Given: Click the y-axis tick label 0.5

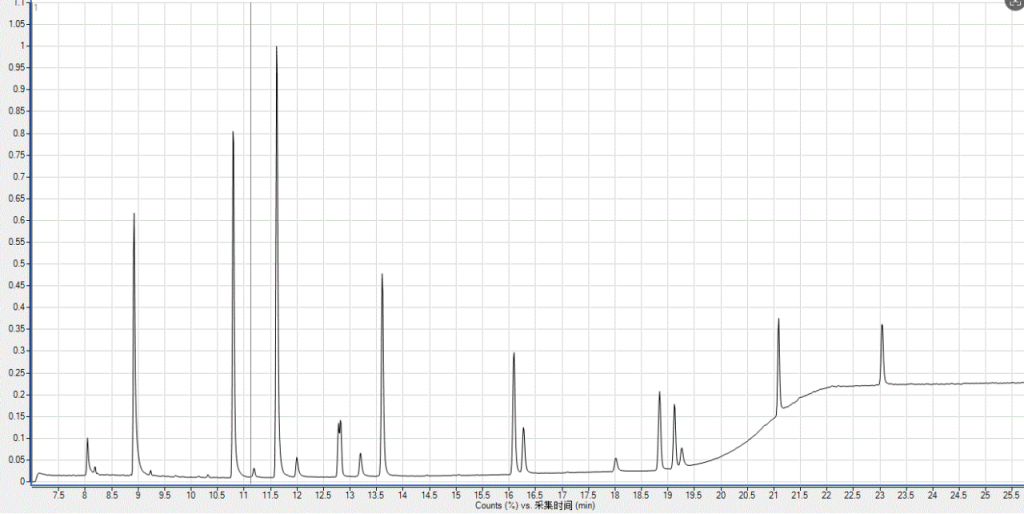Looking at the screenshot, I should click(17, 264).
